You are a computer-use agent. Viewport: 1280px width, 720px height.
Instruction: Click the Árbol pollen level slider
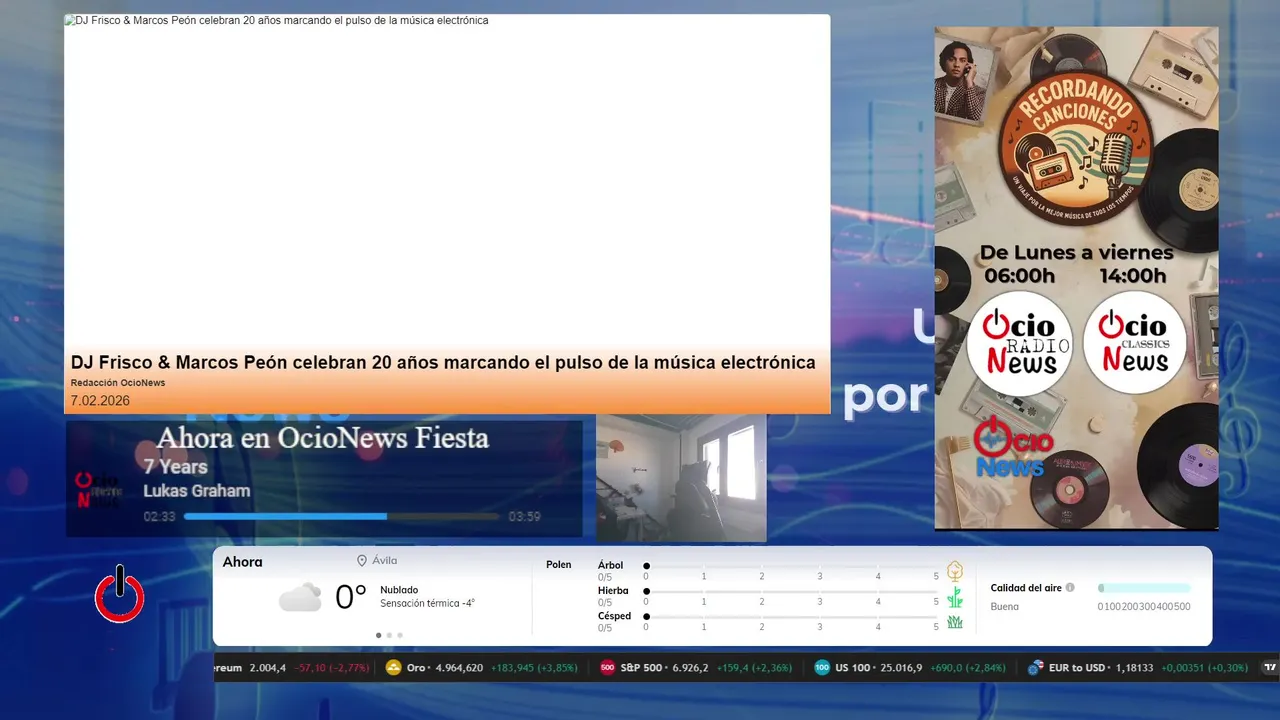tap(791, 566)
